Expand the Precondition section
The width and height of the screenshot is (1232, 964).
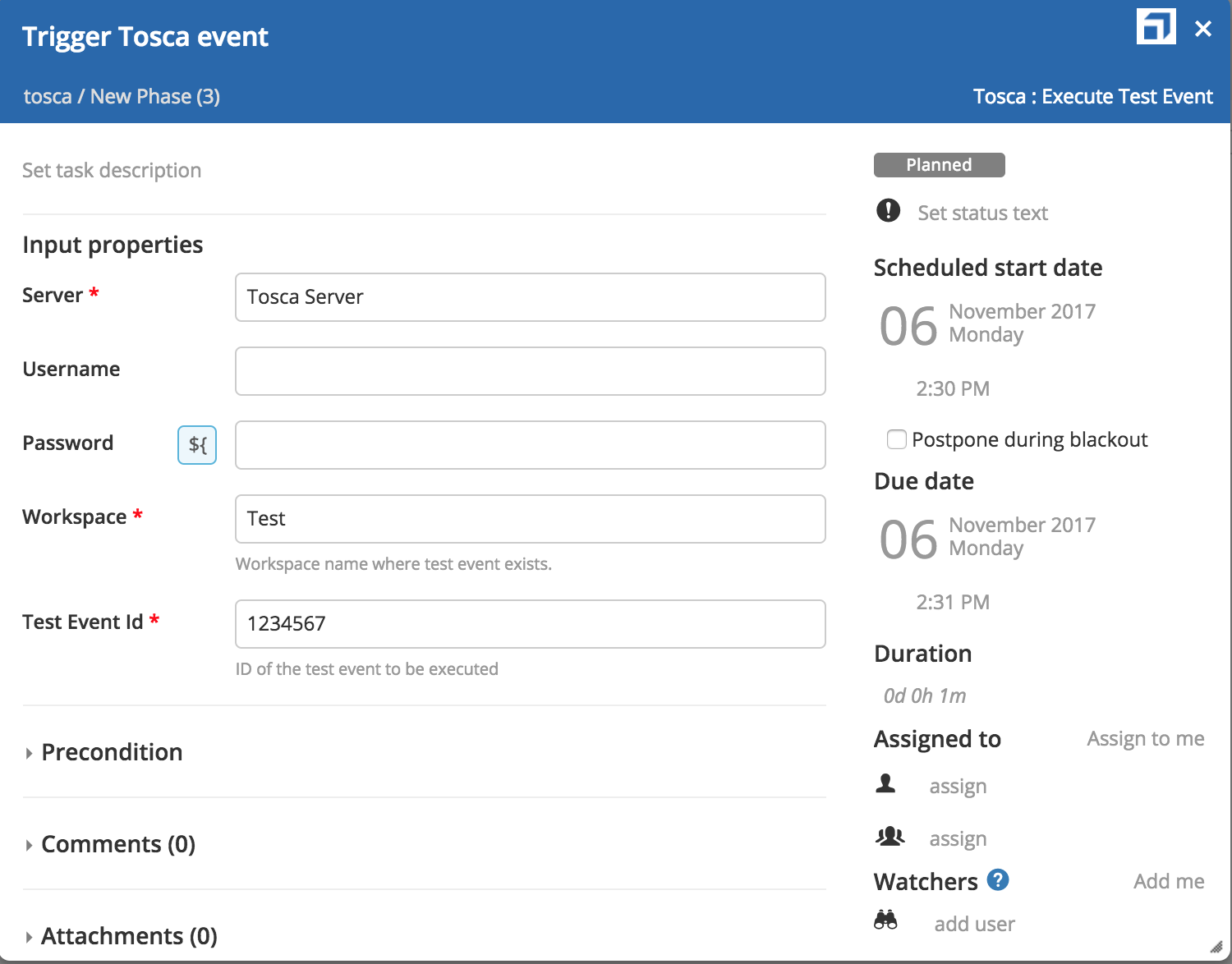(103, 752)
